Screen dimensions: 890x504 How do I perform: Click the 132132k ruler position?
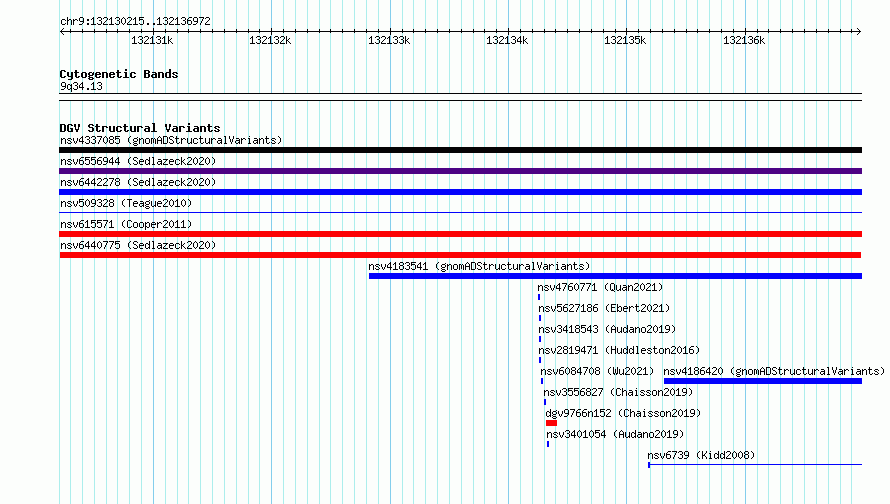point(270,40)
